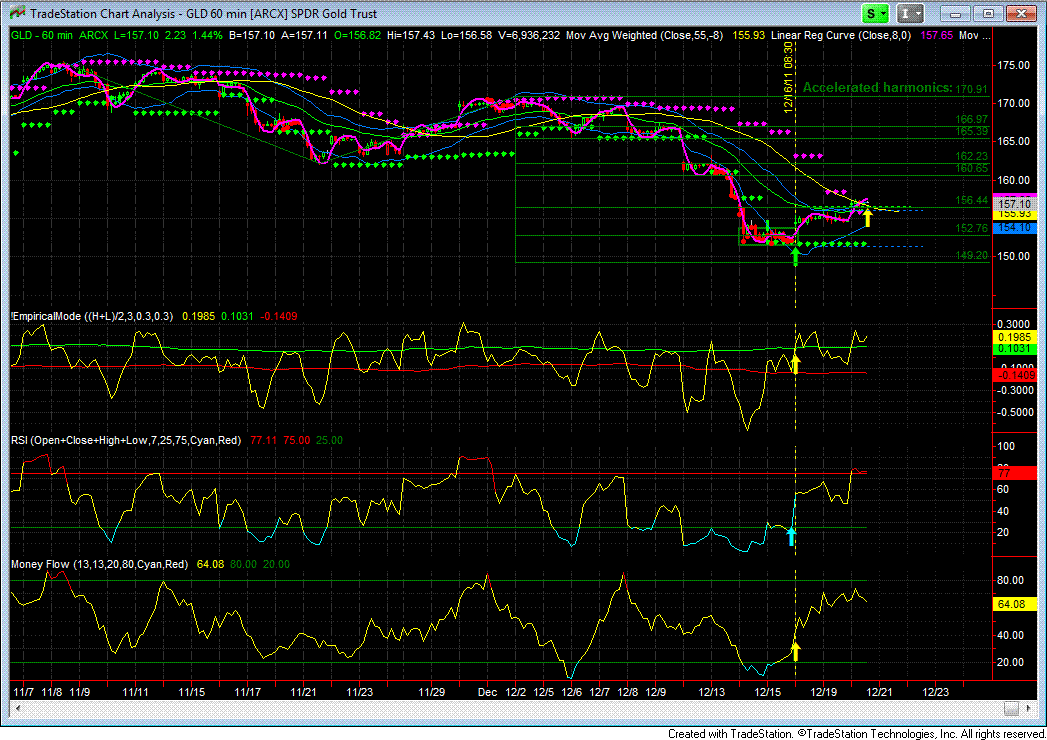Select the '!EmpiricalMode' indicator label
Image resolution: width=1047 pixels, height=740 pixels.
tap(91, 316)
